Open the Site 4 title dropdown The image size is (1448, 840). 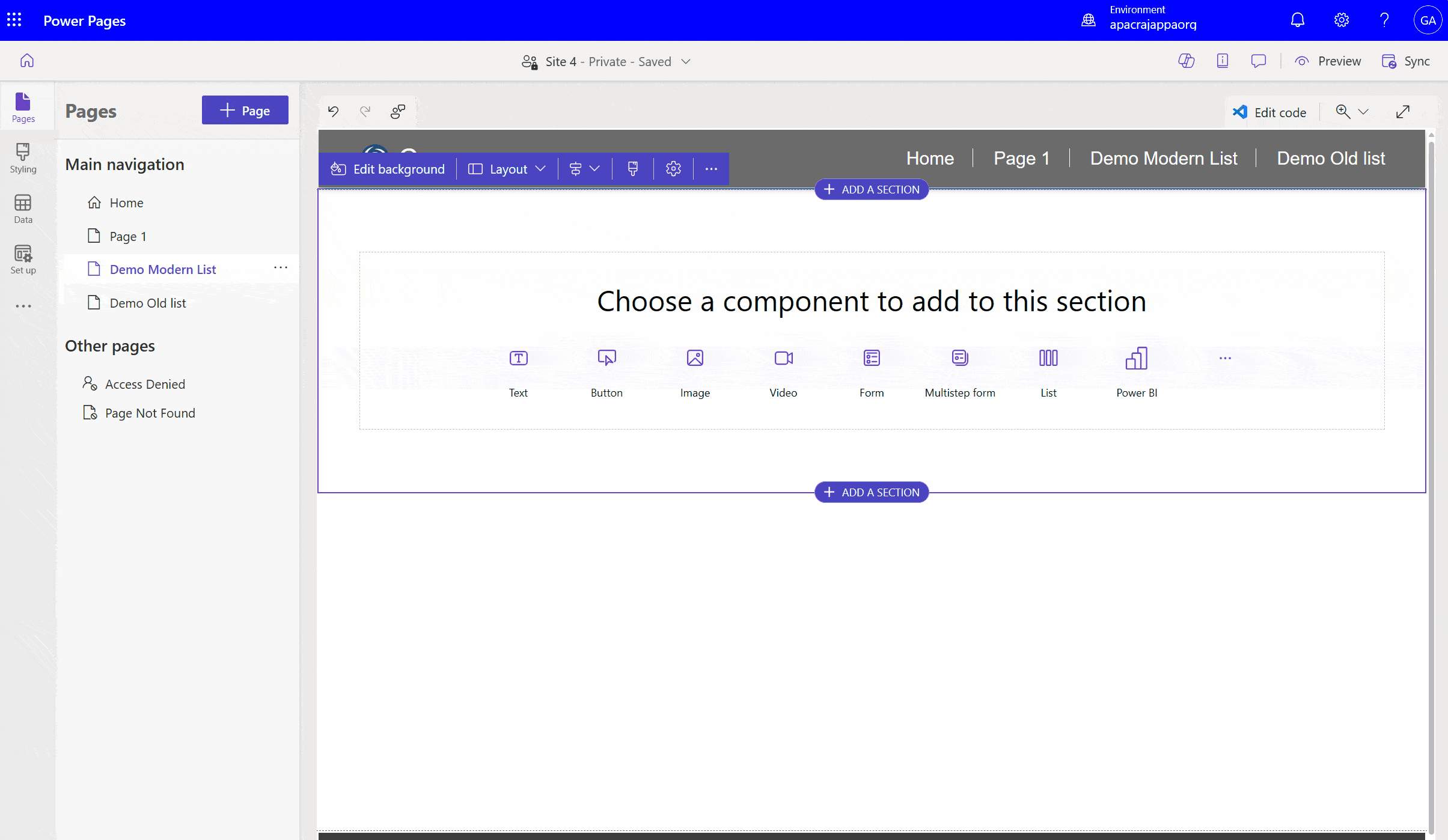click(685, 61)
